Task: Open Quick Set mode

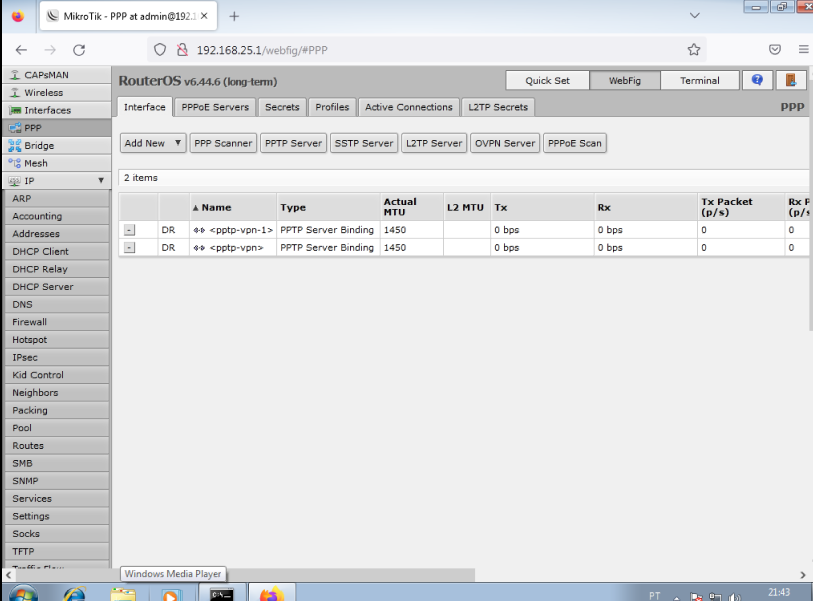Action: click(x=547, y=80)
